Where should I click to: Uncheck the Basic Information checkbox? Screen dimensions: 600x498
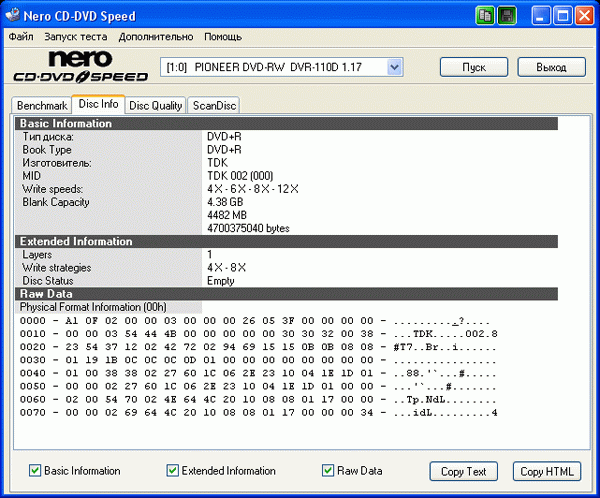tap(35, 470)
